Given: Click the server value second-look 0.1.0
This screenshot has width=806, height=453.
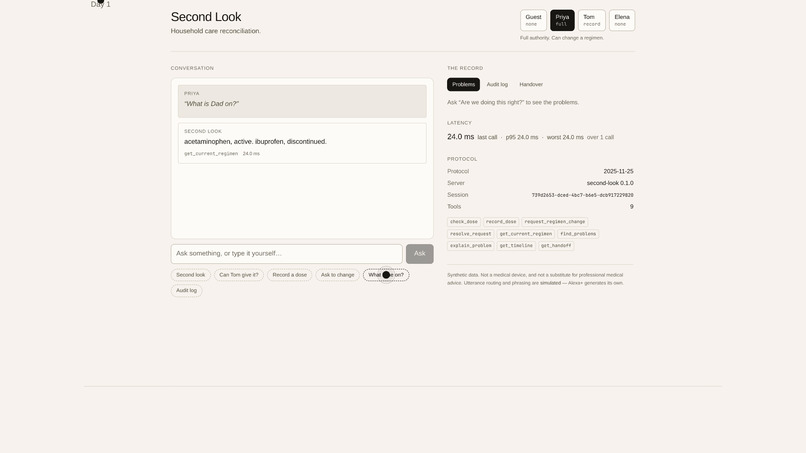Looking at the screenshot, I should pos(610,183).
